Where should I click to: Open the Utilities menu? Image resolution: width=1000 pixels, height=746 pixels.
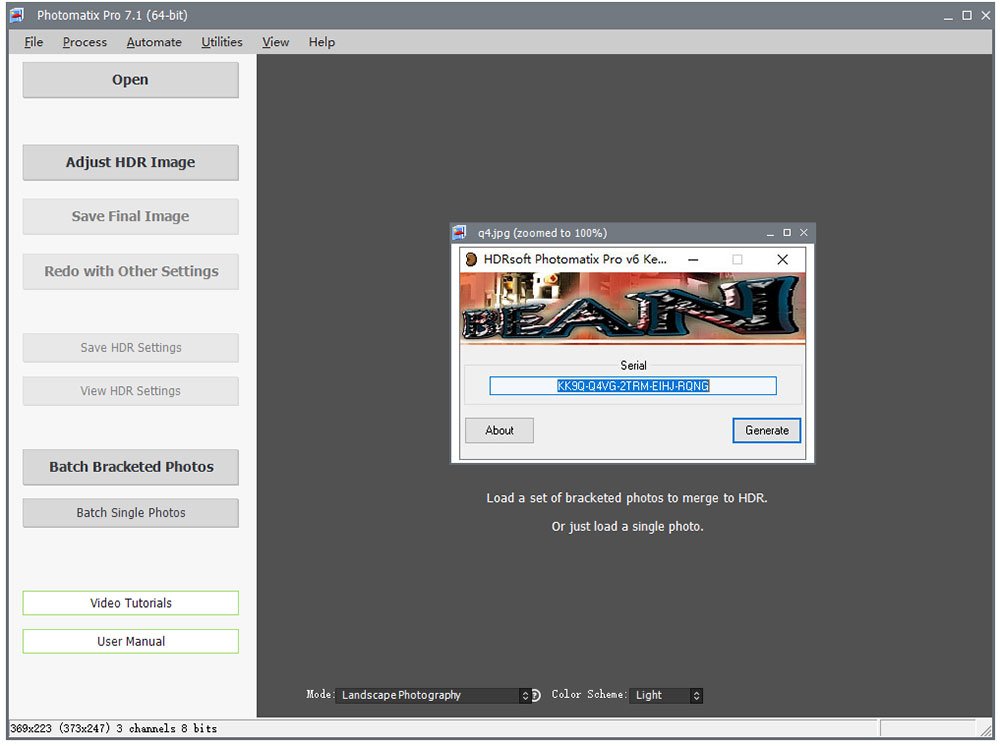[222, 42]
